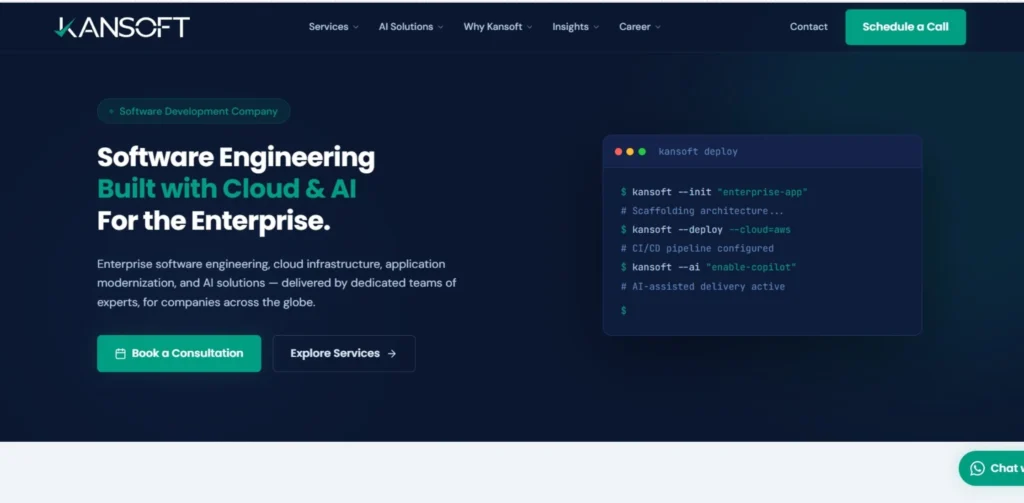Expand the Why Kansoft chevron
This screenshot has height=503, width=1024.
point(530,27)
